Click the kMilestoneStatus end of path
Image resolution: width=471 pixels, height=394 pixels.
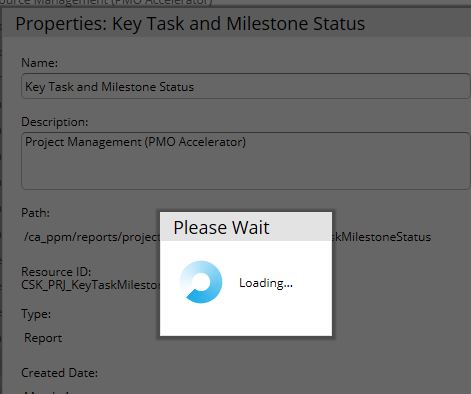pyautogui.click(x=382, y=237)
